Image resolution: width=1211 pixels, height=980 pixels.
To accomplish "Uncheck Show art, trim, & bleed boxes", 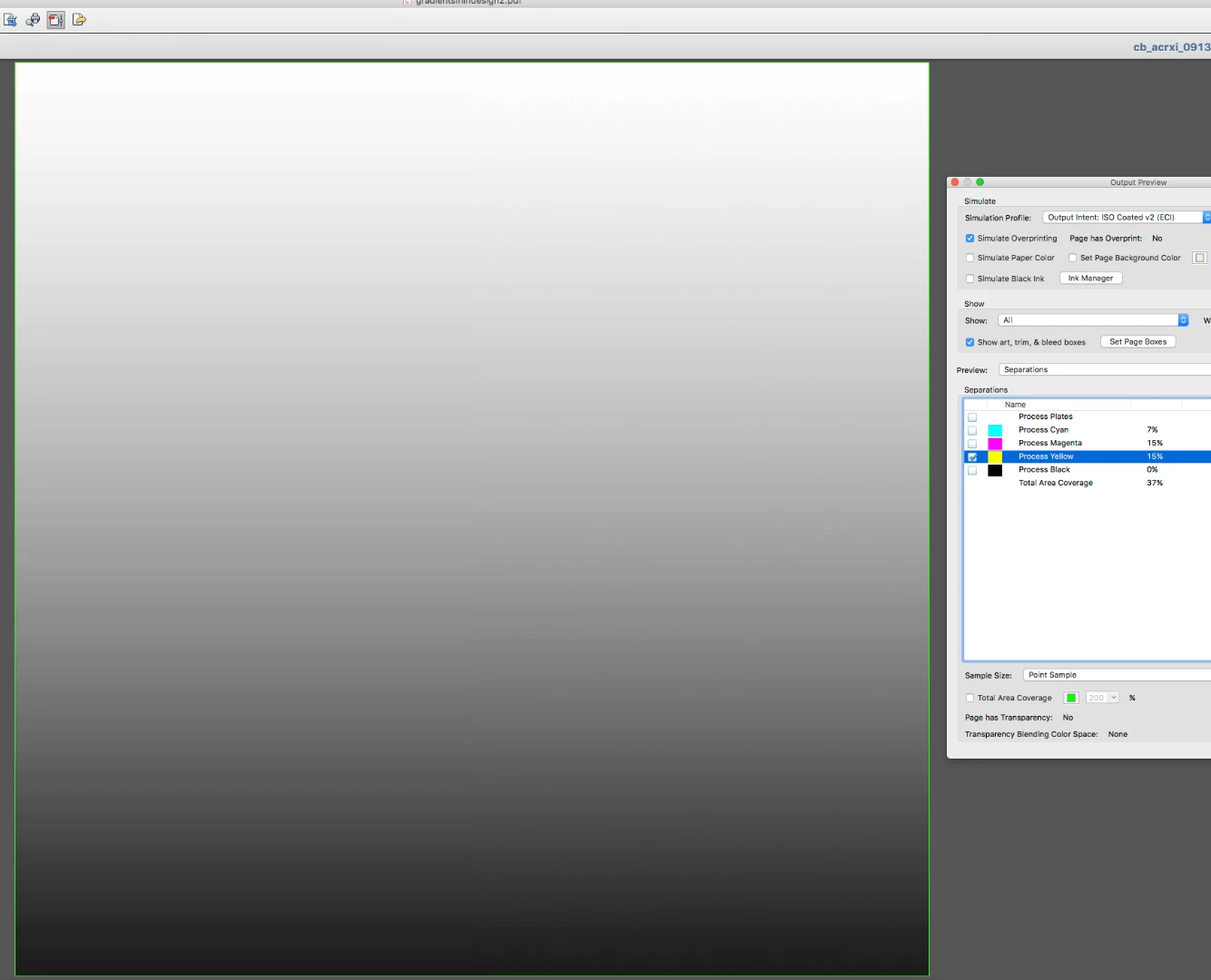I will point(970,342).
